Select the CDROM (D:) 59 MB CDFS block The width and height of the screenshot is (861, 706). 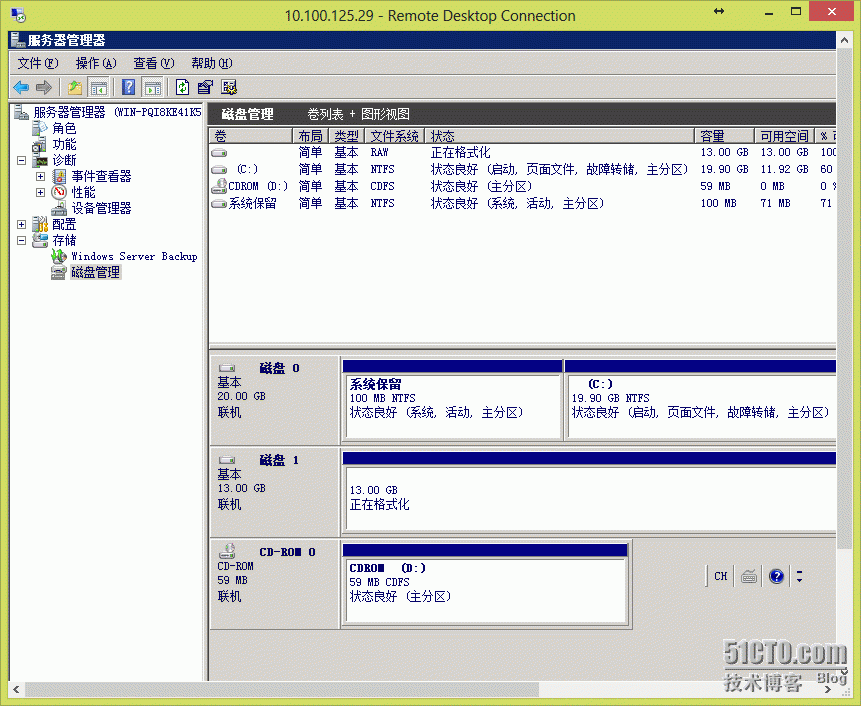(485, 584)
